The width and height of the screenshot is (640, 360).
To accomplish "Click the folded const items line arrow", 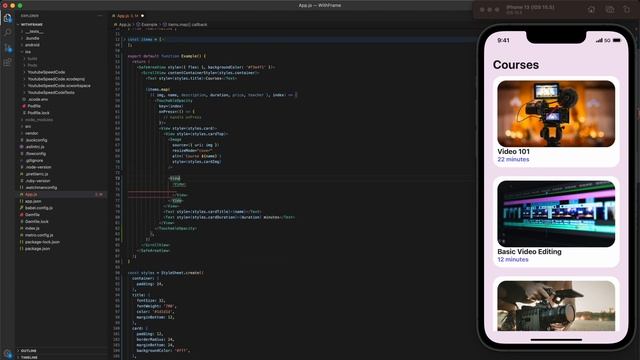I will point(124,40).
